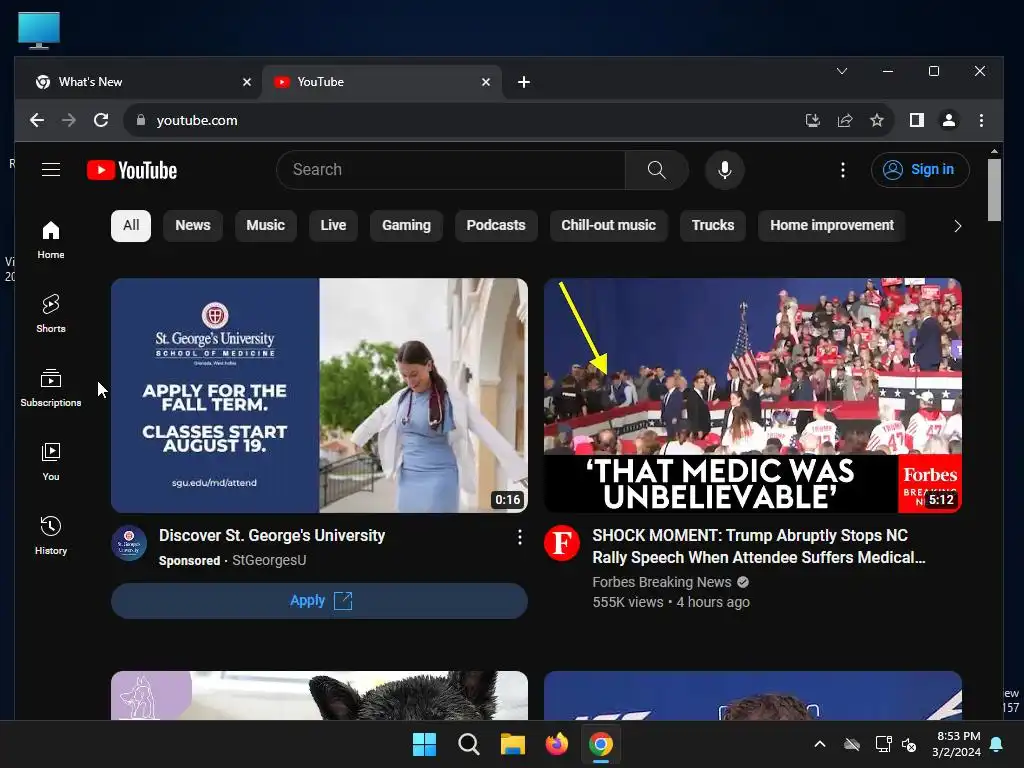Show hidden system tray icons
The width and height of the screenshot is (1024, 768).
point(820,744)
